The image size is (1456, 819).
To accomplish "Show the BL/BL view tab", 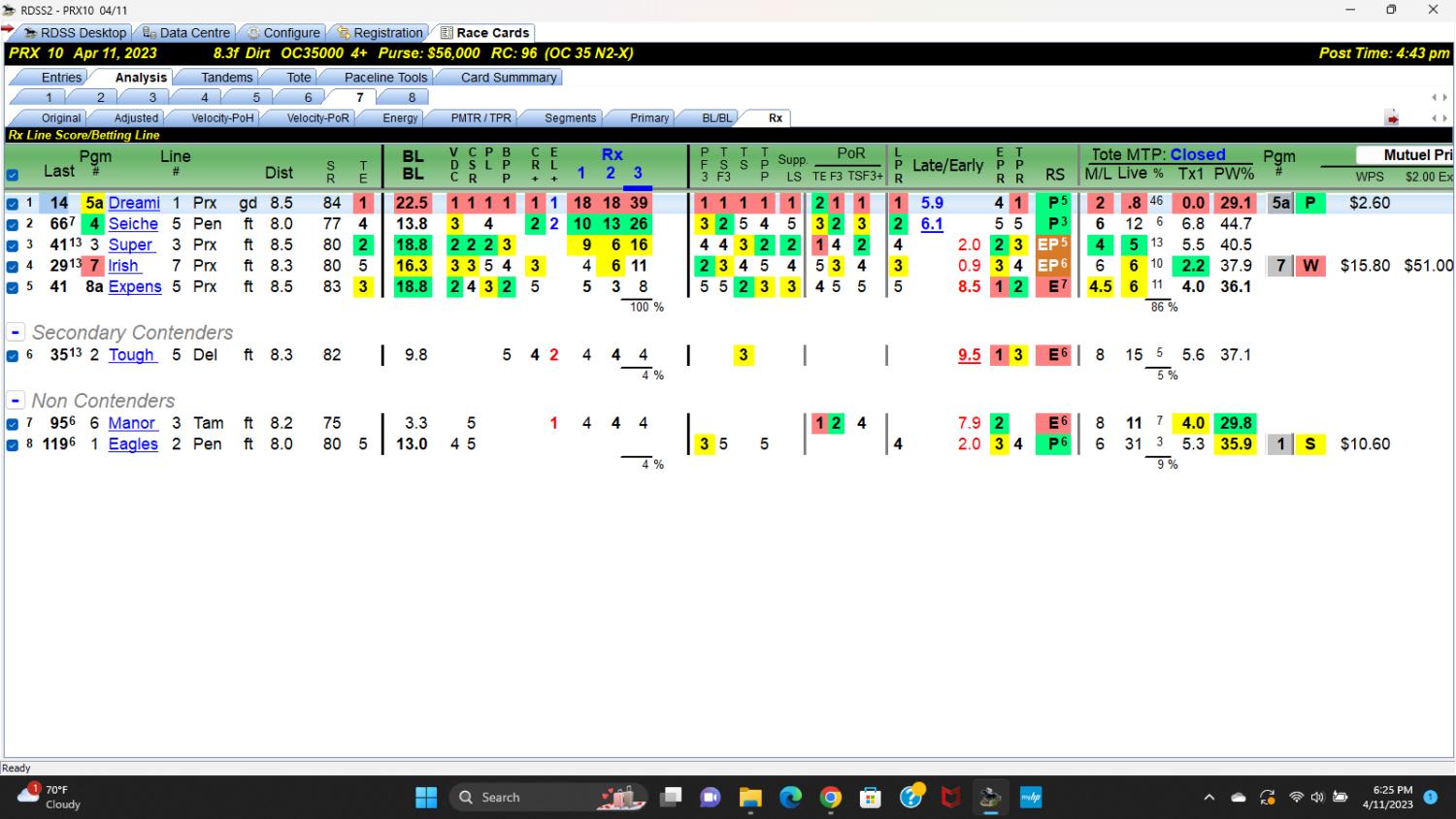I will click(x=717, y=117).
